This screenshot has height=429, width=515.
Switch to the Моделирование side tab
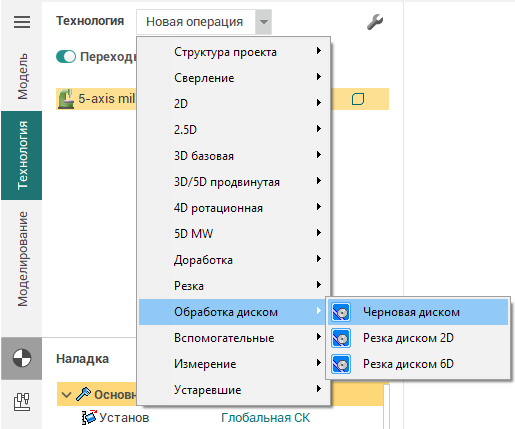point(22,259)
